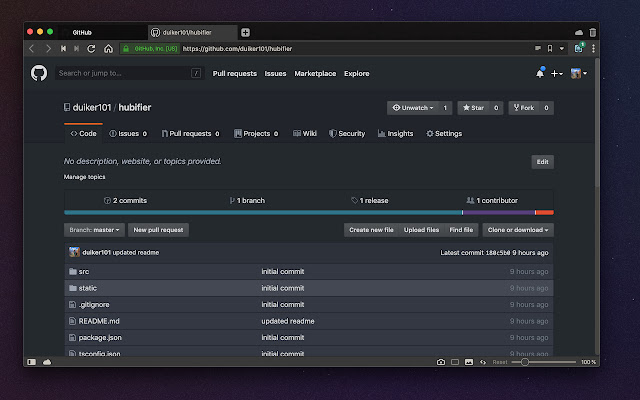Click the green secure-site lock badge
This screenshot has width=640, height=400.
click(150, 49)
